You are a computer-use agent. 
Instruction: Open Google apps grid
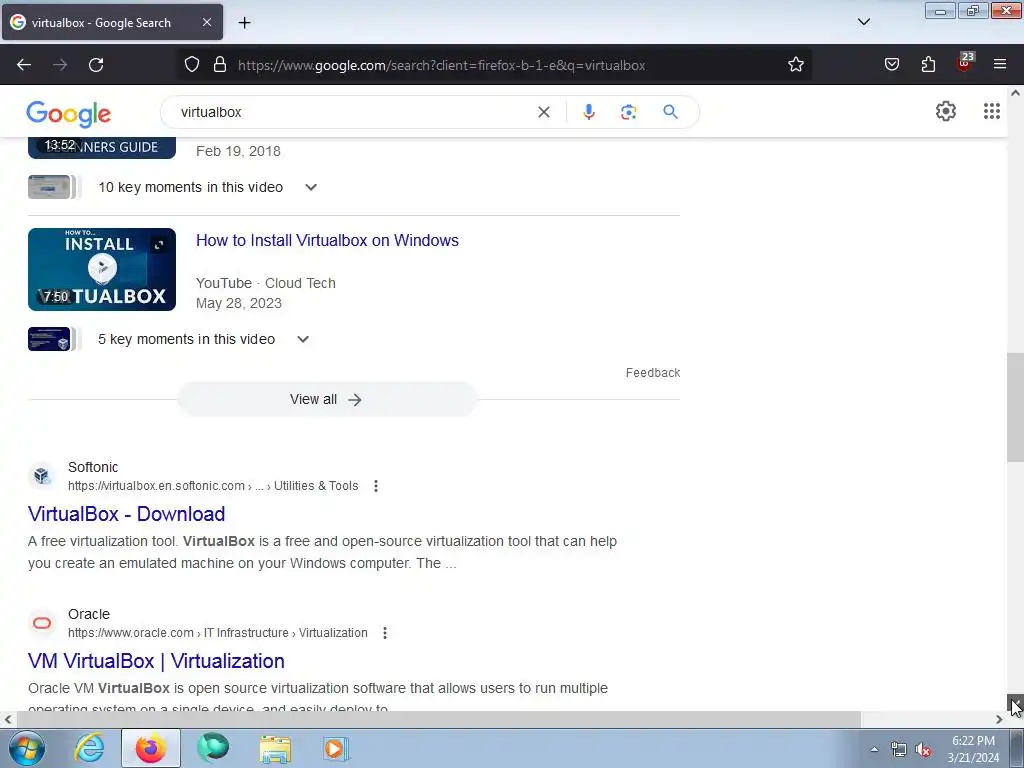[991, 112]
